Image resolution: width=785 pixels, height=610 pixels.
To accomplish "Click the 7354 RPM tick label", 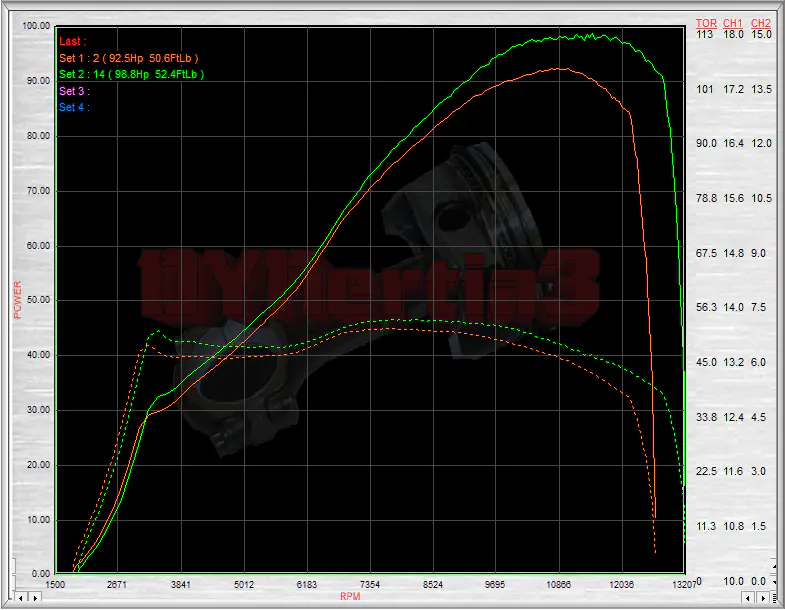I will (x=370, y=584).
